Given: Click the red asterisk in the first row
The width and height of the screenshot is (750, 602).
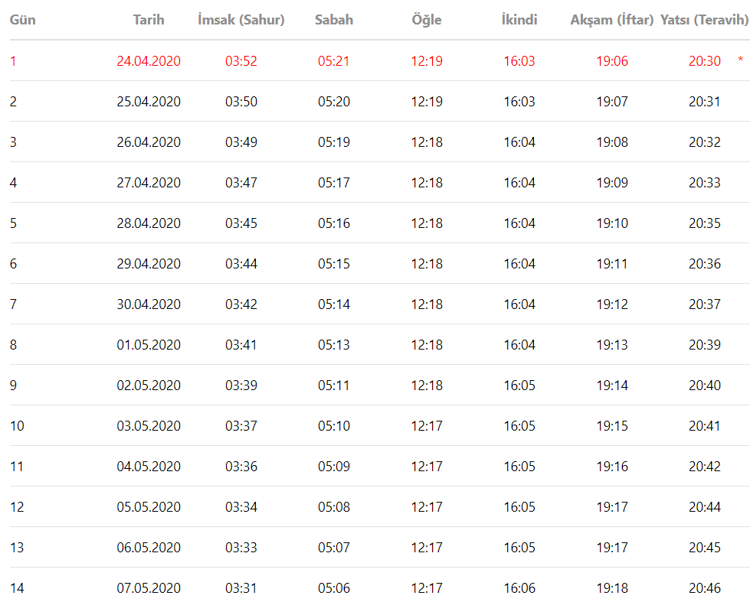Looking at the screenshot, I should tap(740, 61).
